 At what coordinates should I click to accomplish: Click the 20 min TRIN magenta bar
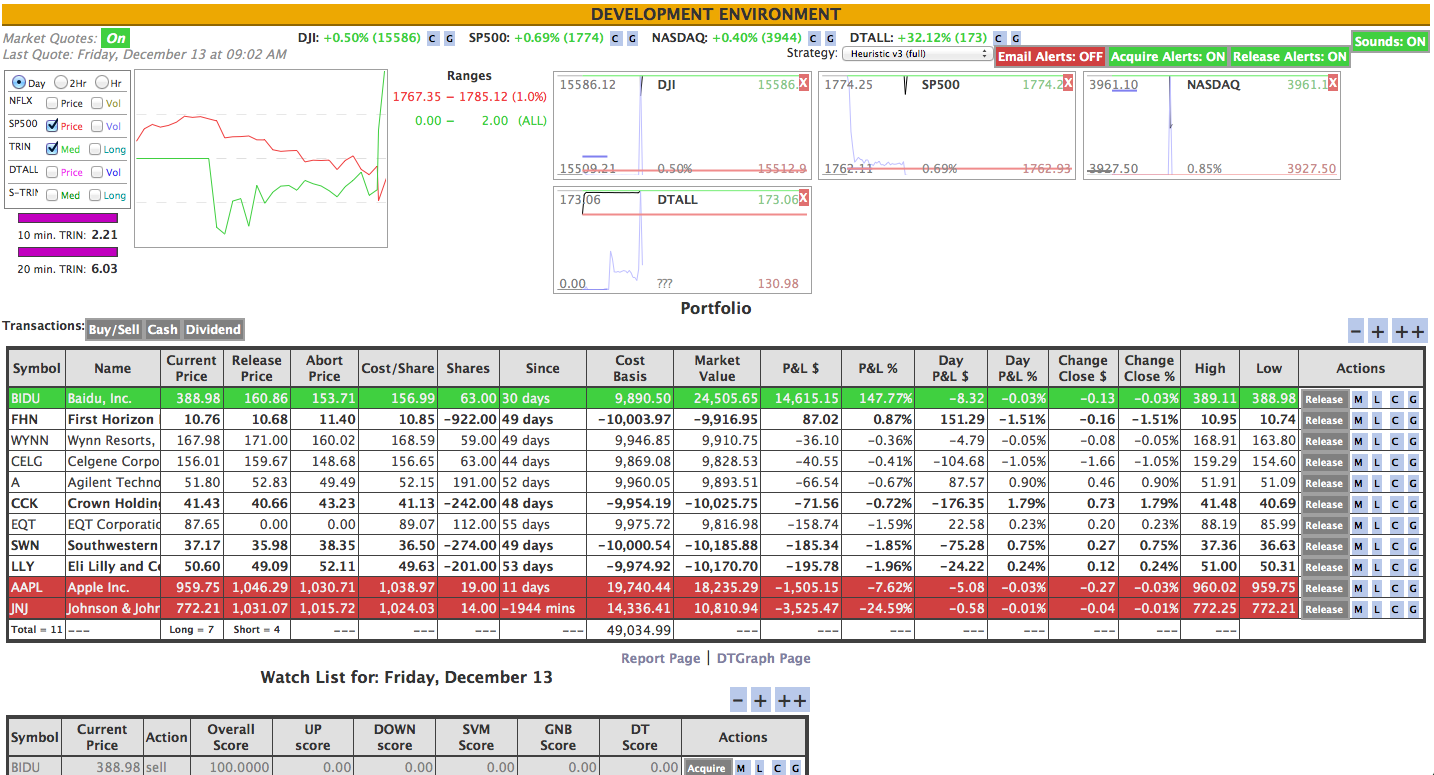(x=68, y=252)
